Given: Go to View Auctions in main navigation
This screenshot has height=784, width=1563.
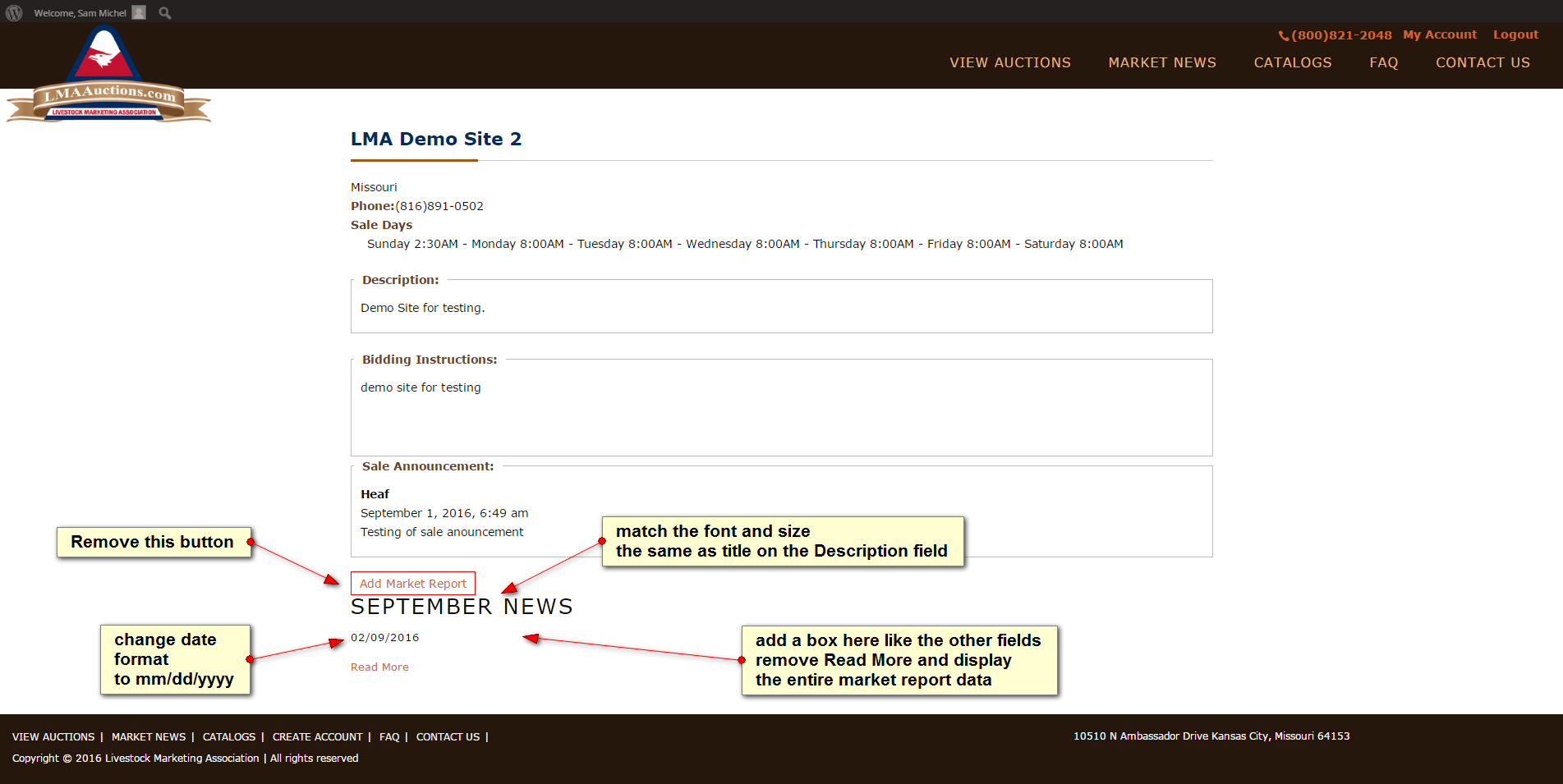Looking at the screenshot, I should 1010,62.
